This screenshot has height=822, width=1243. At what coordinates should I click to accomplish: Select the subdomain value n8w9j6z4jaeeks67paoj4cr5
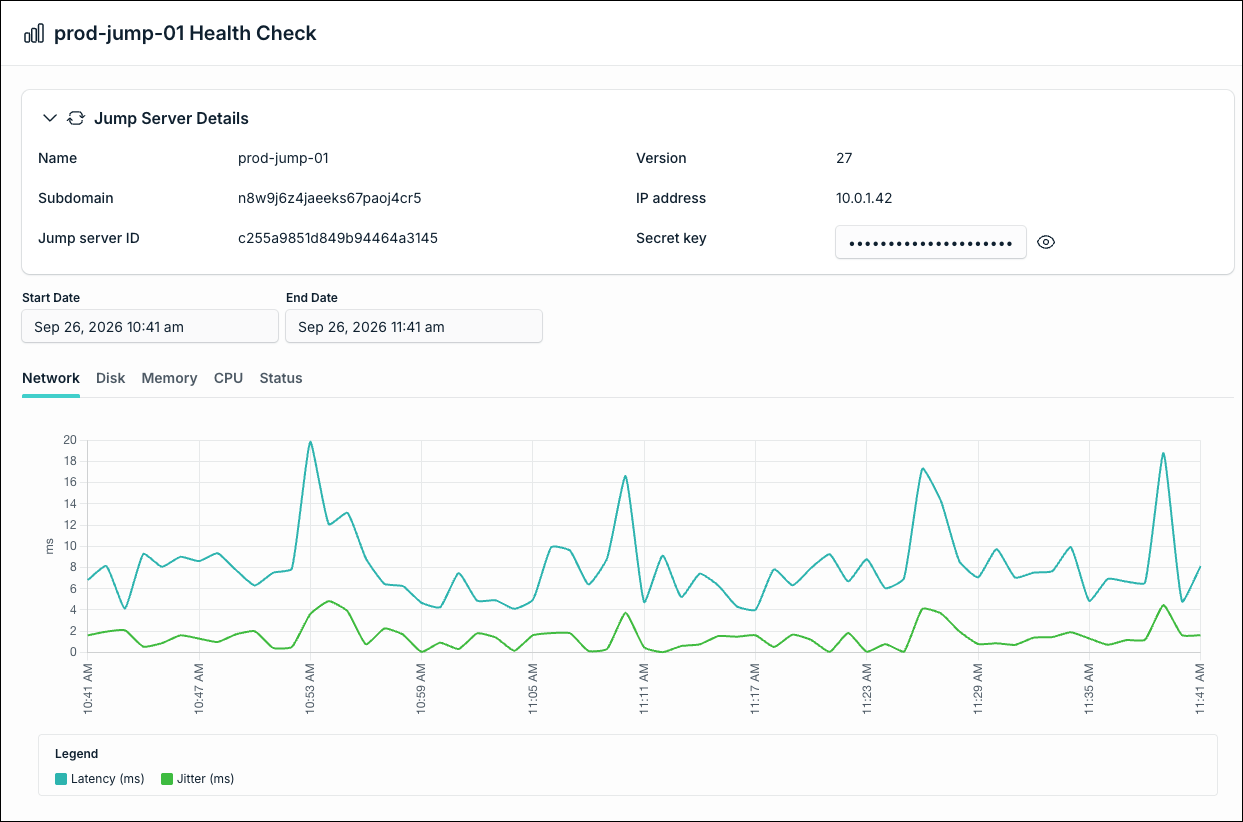(329, 198)
